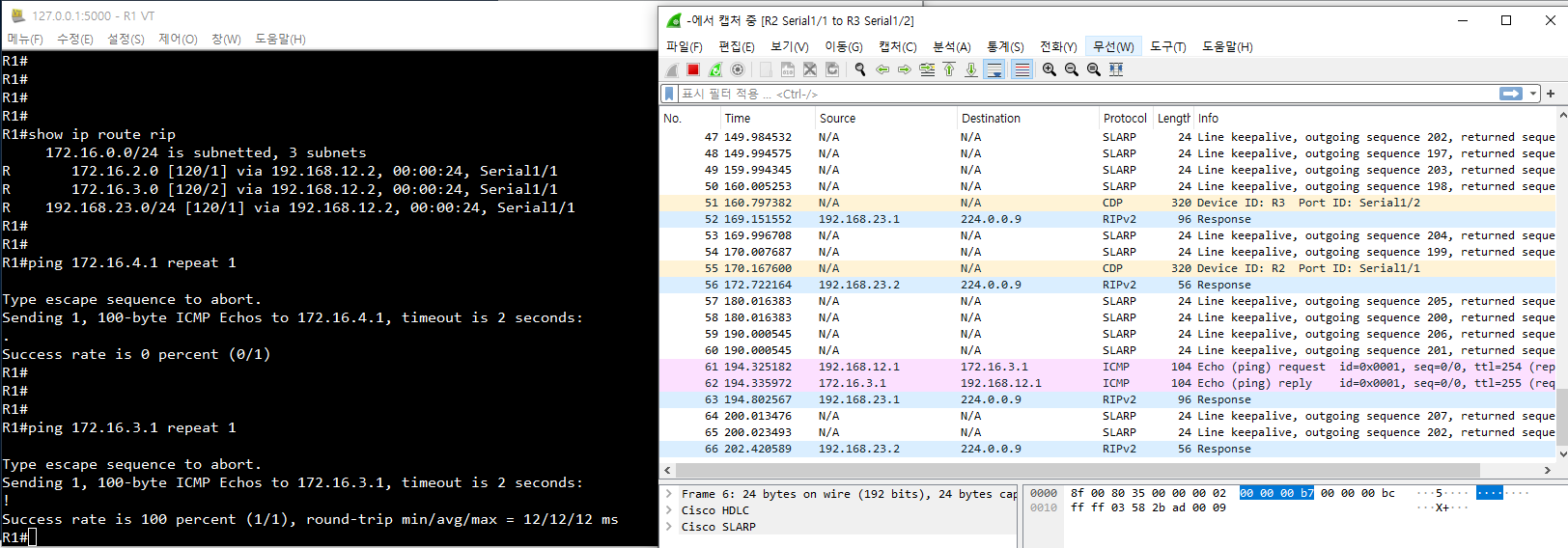Select packet 52 RIPv2 Response row
Viewport: 1568px width, 548px height.
(x=1108, y=219)
